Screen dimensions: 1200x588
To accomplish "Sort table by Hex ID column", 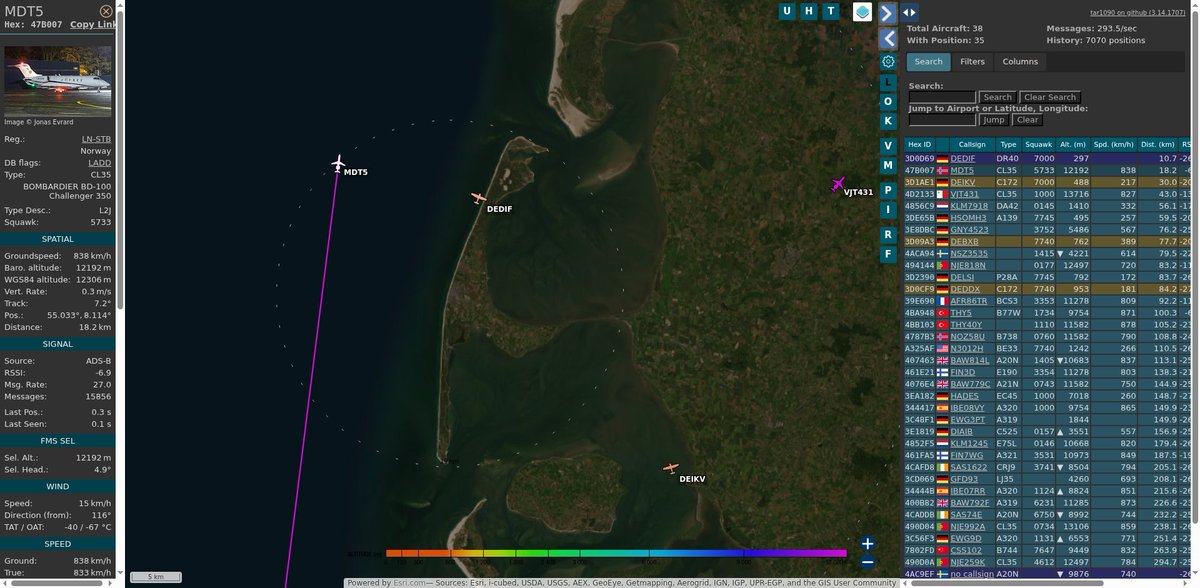I will (919, 145).
